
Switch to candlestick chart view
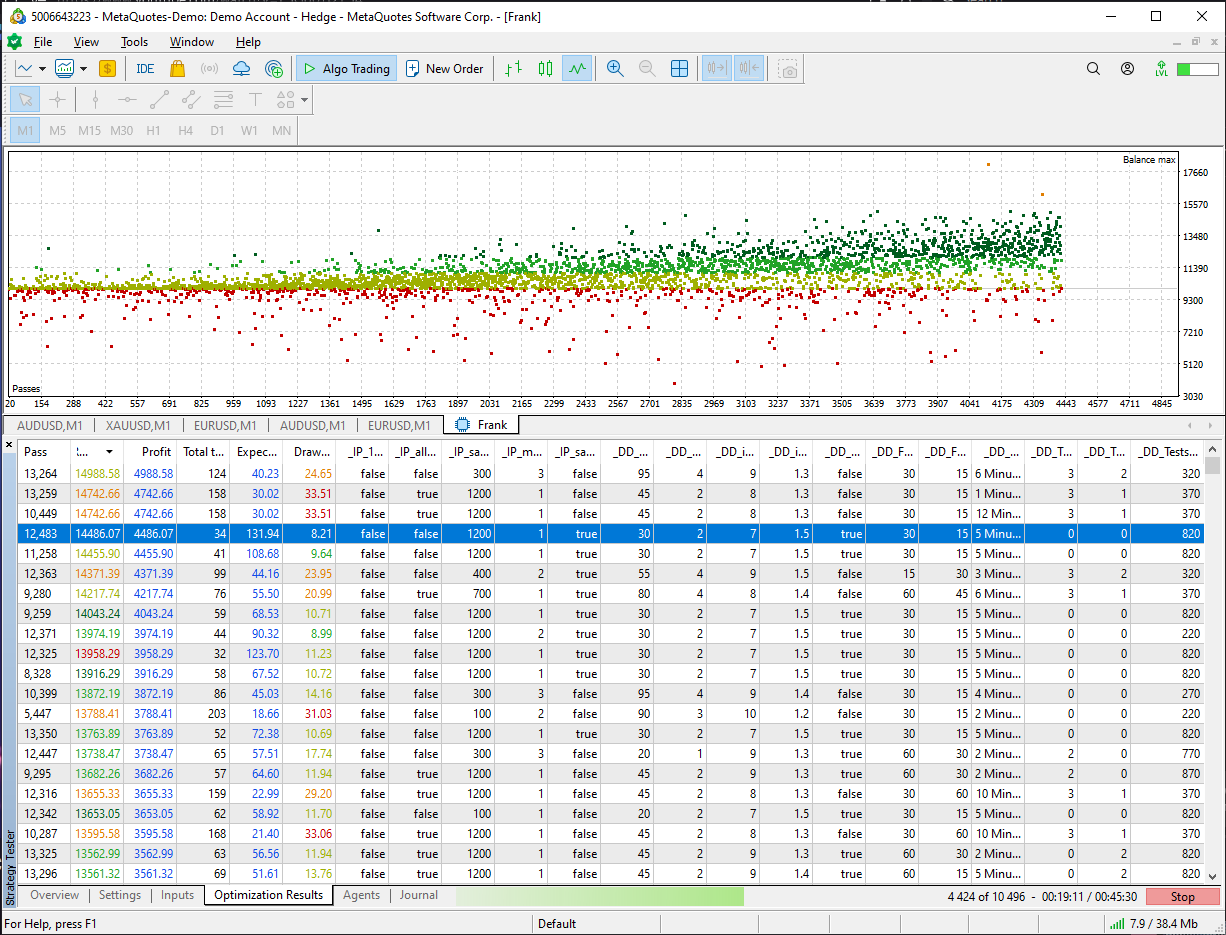pos(545,69)
